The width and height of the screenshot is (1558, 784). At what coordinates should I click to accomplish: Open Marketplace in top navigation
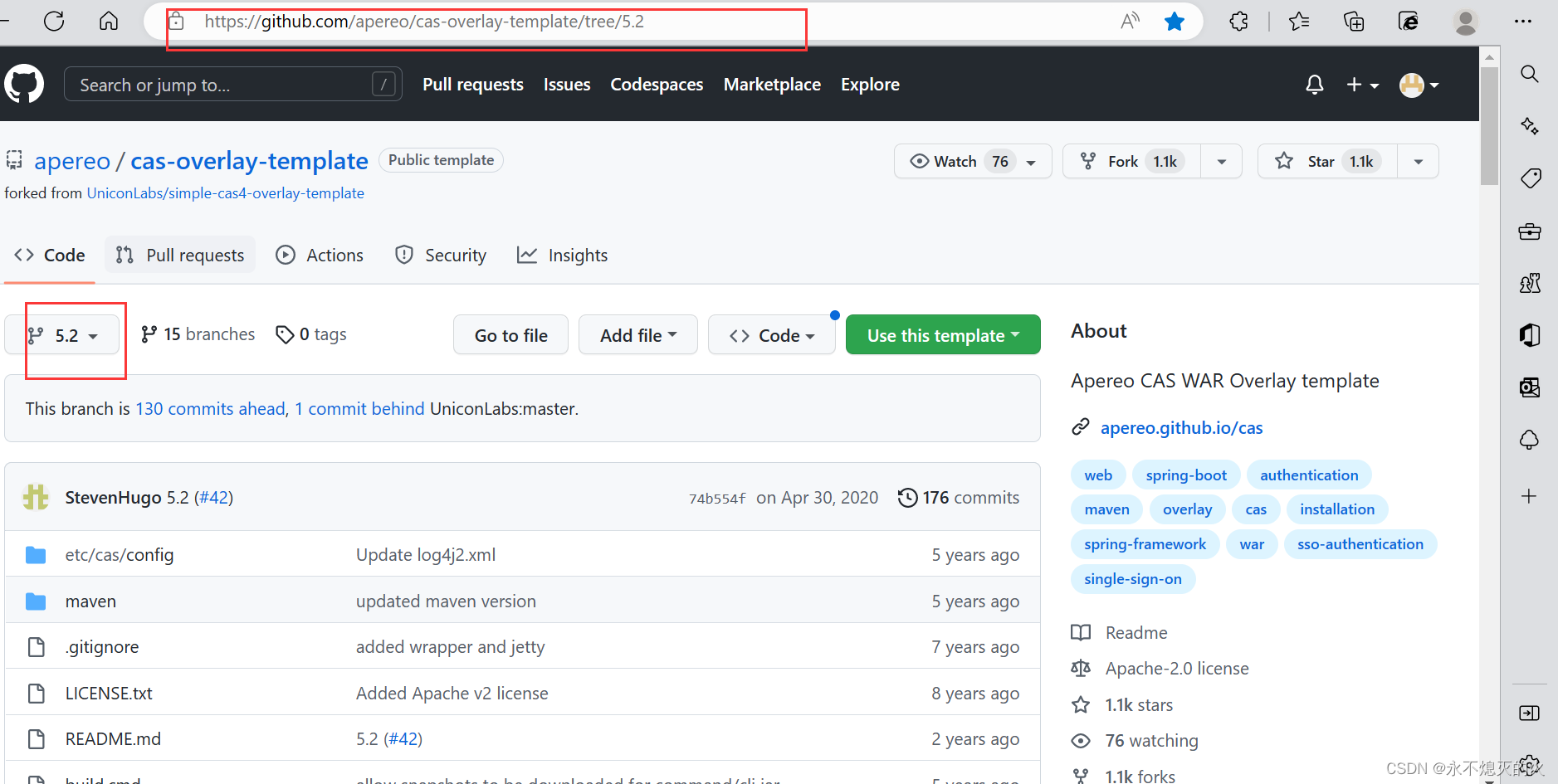click(772, 84)
